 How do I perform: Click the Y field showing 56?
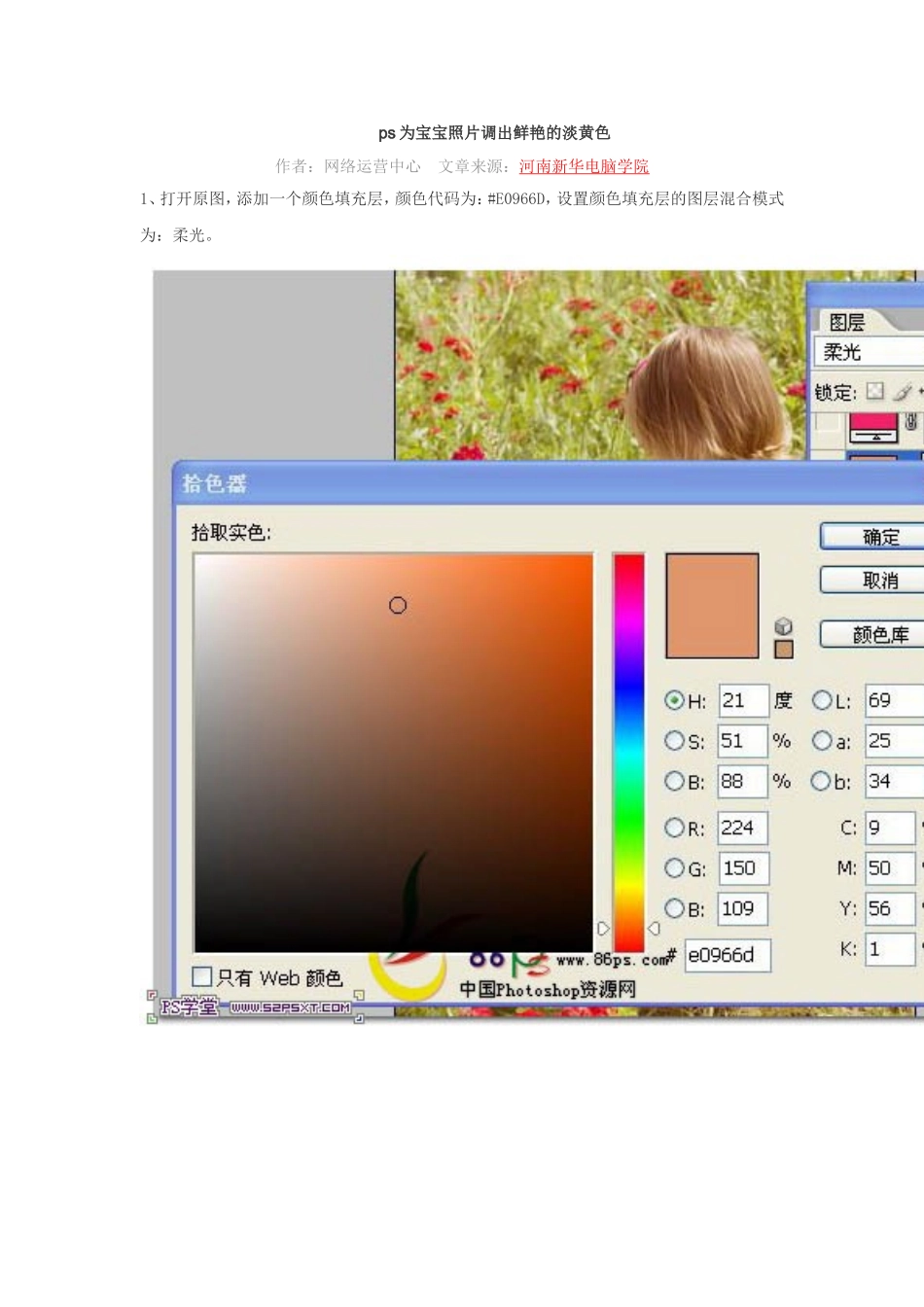pyautogui.click(x=890, y=908)
